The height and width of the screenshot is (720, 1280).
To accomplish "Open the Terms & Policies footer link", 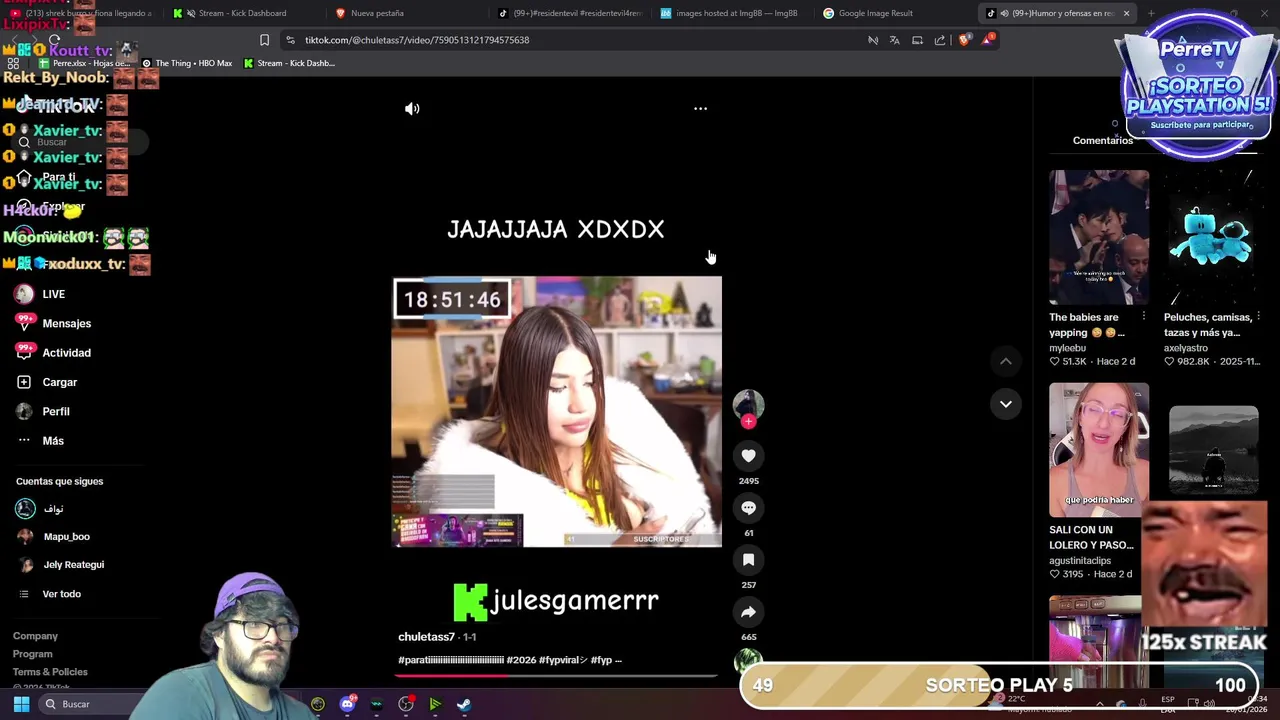I will click(x=50, y=672).
